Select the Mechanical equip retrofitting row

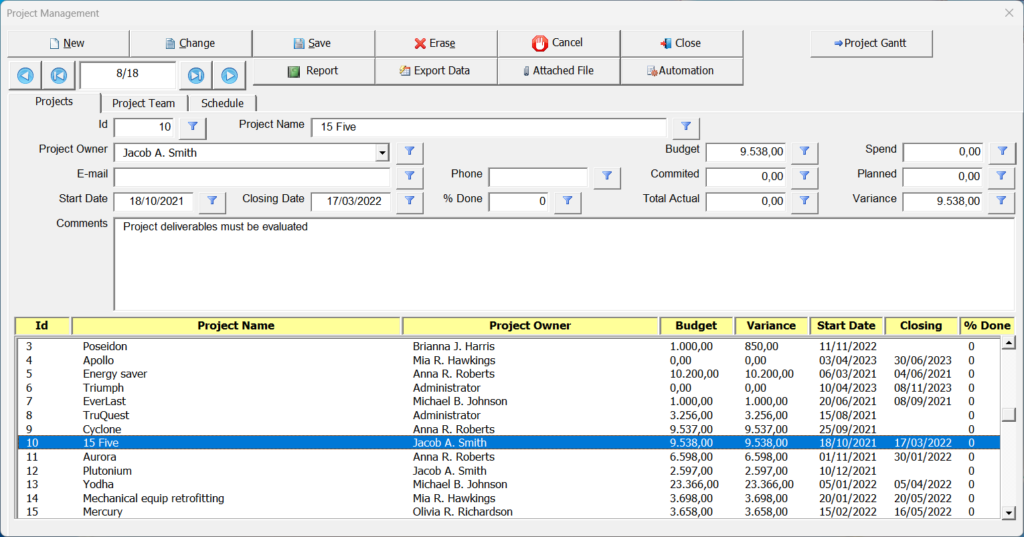pos(509,498)
